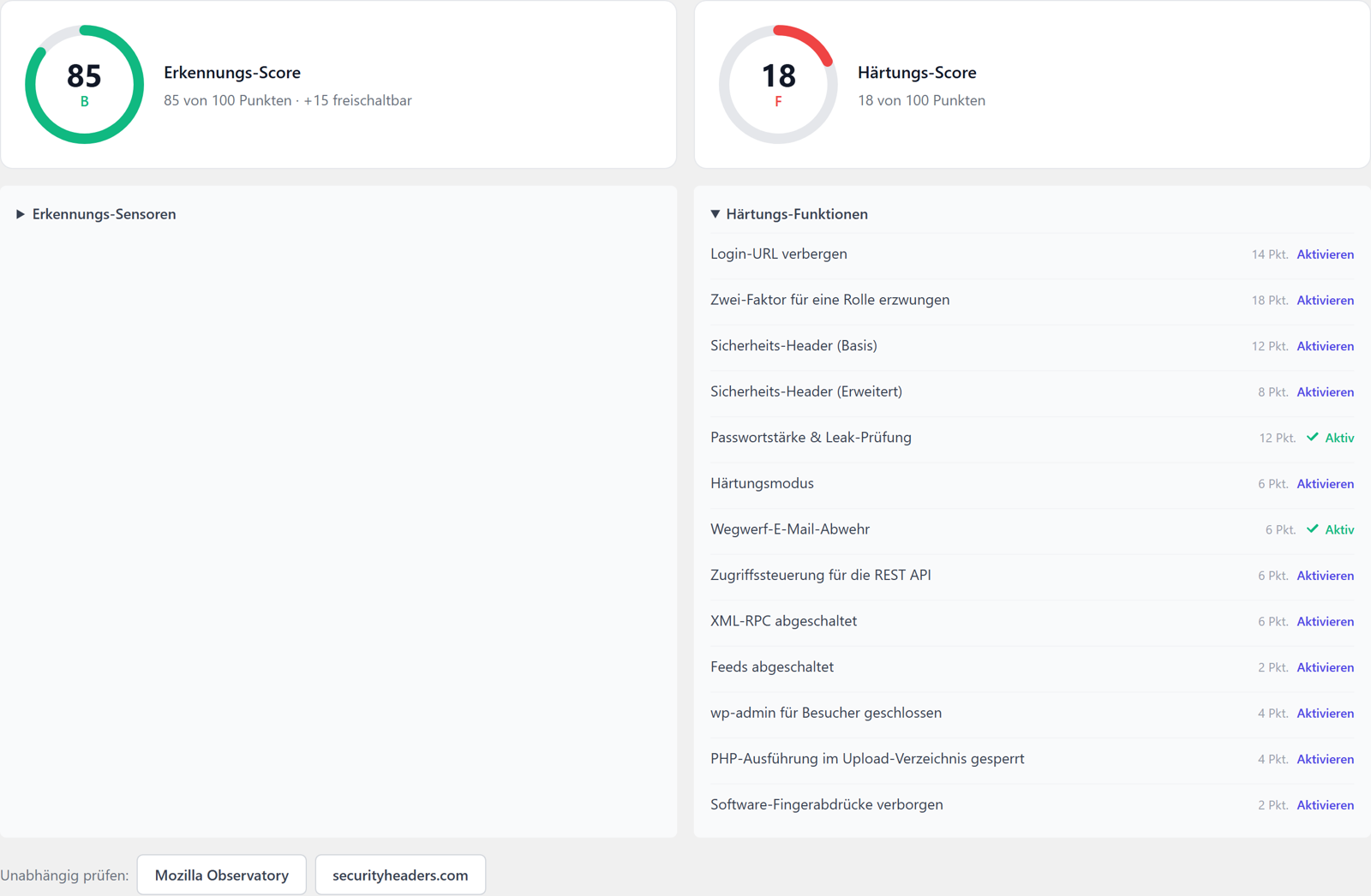
Task: Open the Mozilla Observatory button
Action: coord(221,875)
